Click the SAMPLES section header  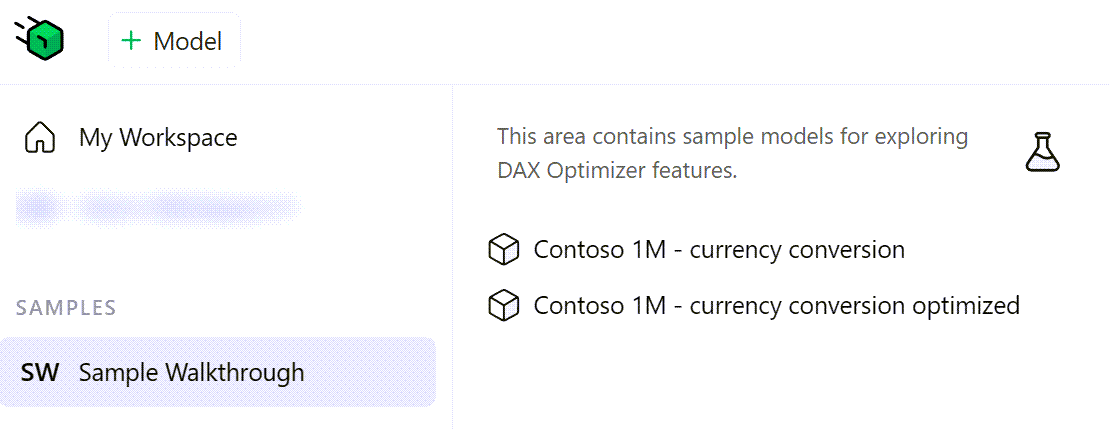click(x=66, y=308)
